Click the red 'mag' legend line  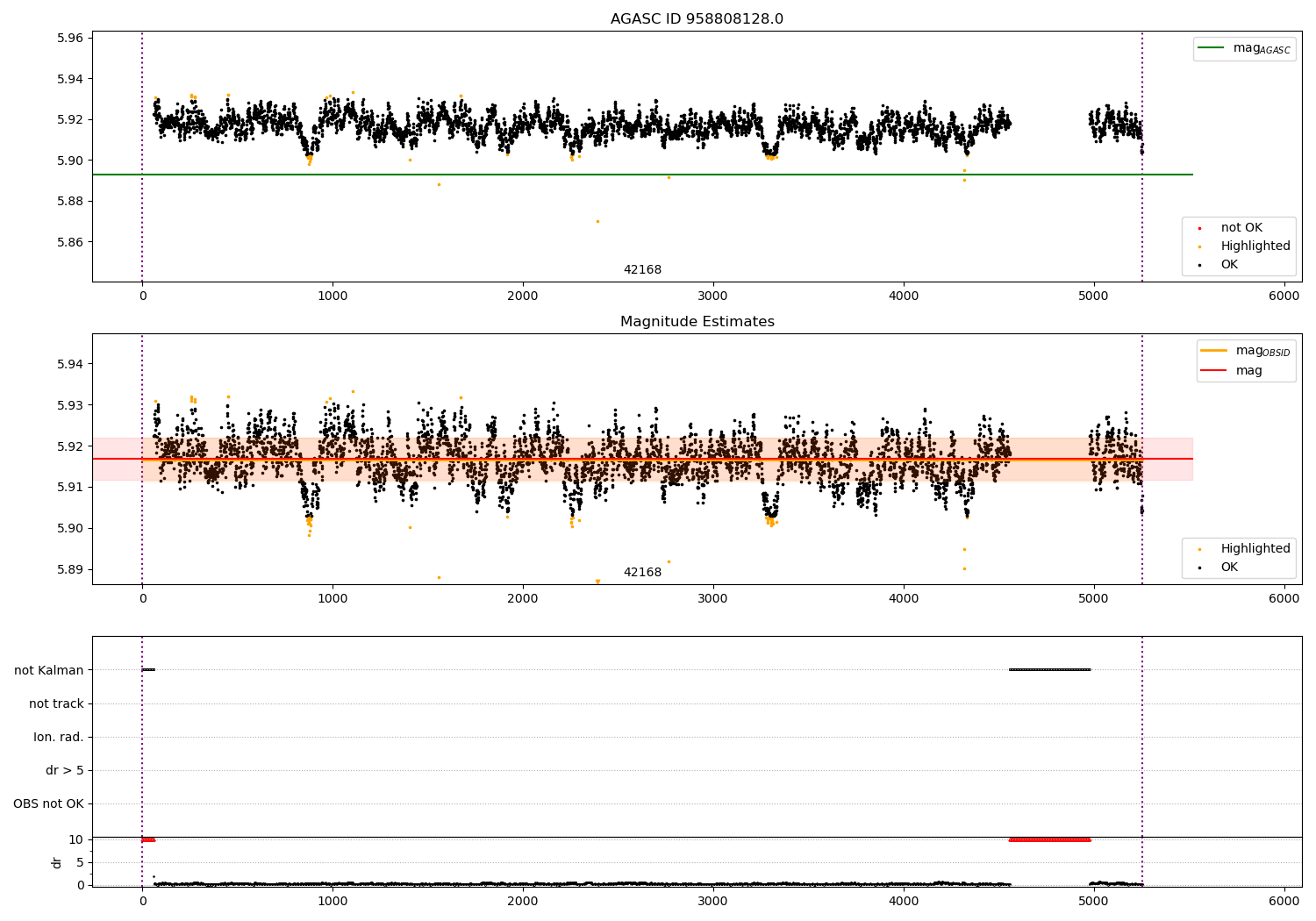[x=1214, y=371]
